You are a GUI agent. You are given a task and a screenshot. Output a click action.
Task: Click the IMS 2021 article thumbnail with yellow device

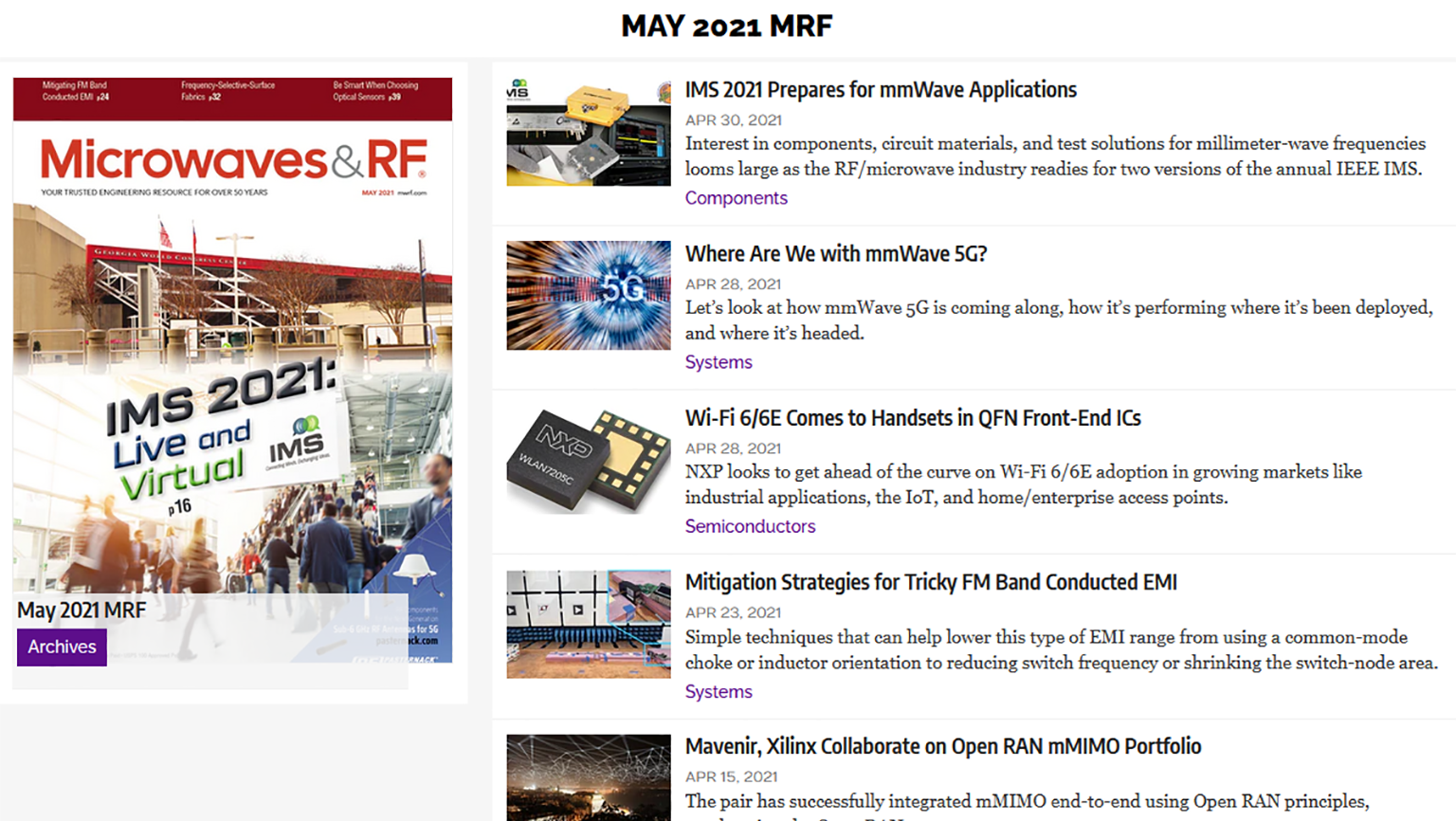point(588,132)
